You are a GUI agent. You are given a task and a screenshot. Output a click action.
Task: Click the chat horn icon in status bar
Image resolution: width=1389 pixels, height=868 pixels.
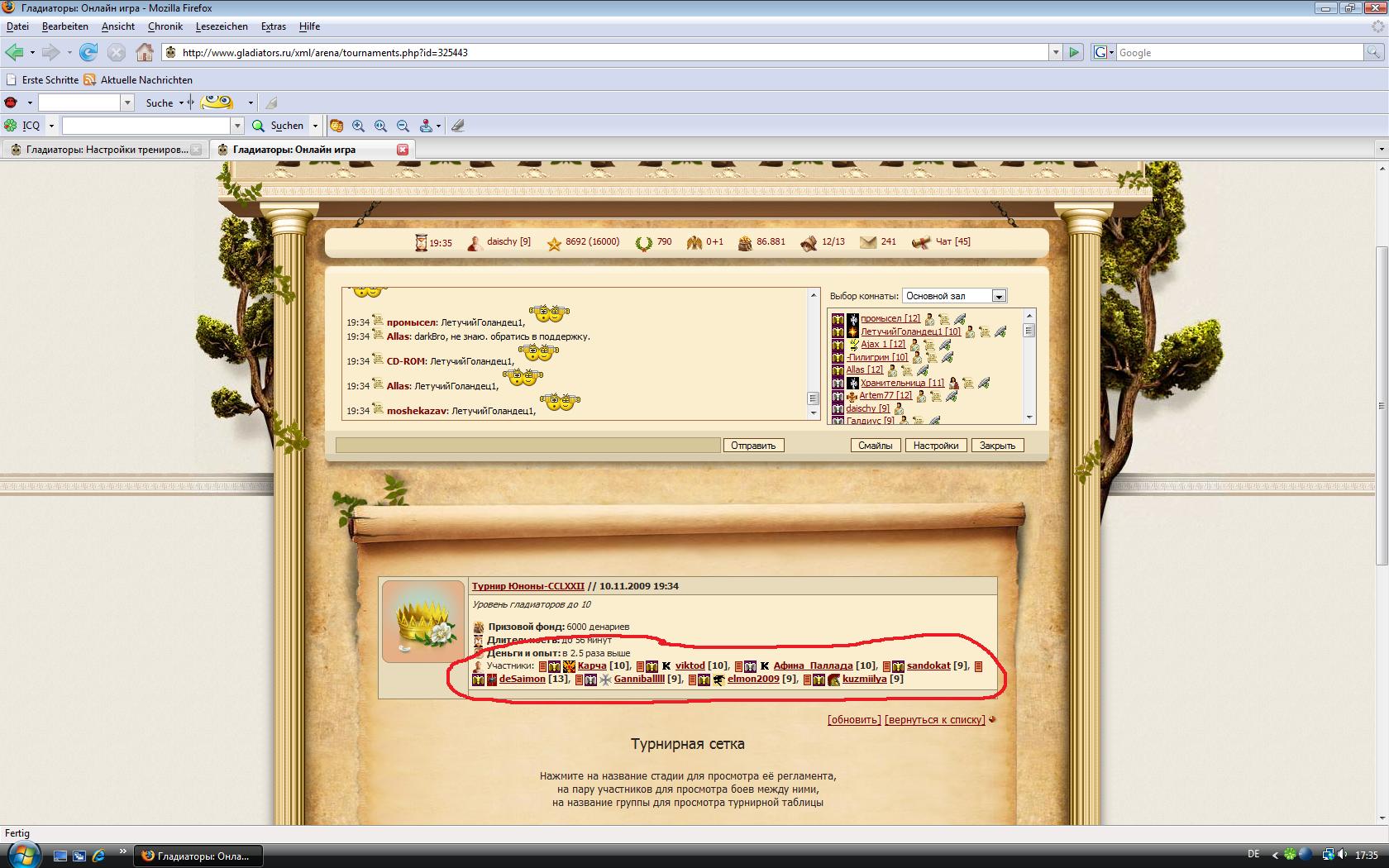(x=920, y=242)
